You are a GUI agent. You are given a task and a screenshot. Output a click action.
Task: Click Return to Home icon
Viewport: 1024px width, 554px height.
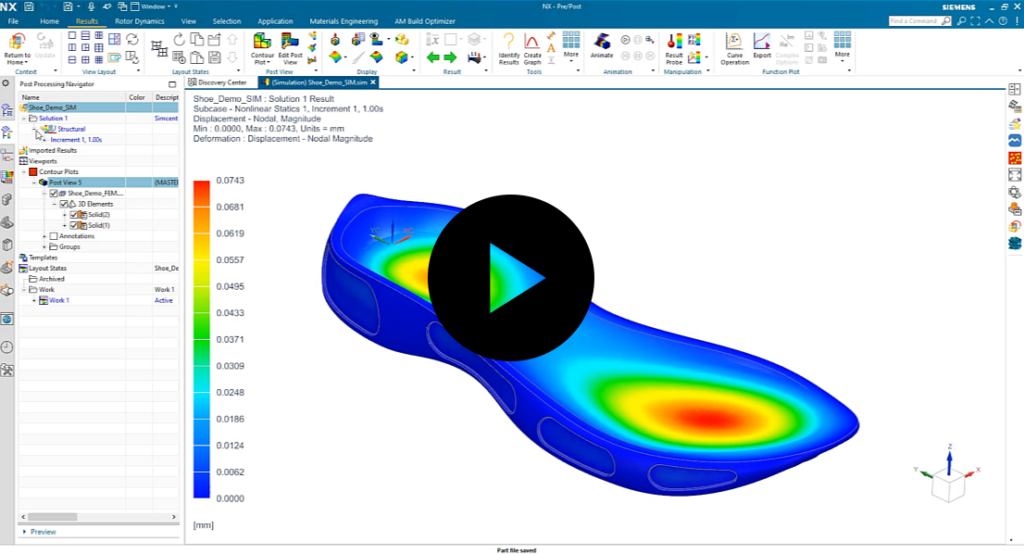click(17, 42)
